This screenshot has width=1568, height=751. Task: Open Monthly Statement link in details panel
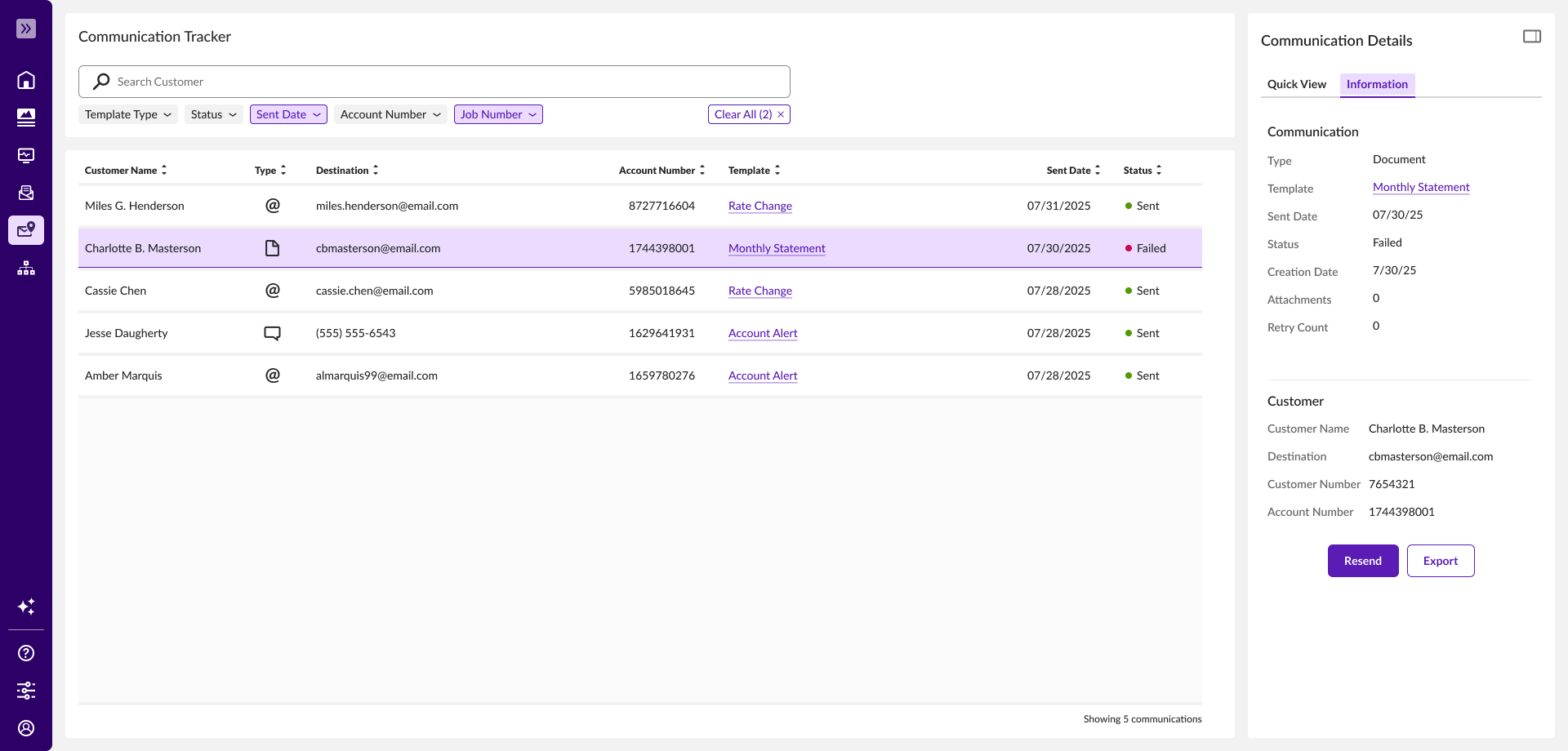[1421, 187]
